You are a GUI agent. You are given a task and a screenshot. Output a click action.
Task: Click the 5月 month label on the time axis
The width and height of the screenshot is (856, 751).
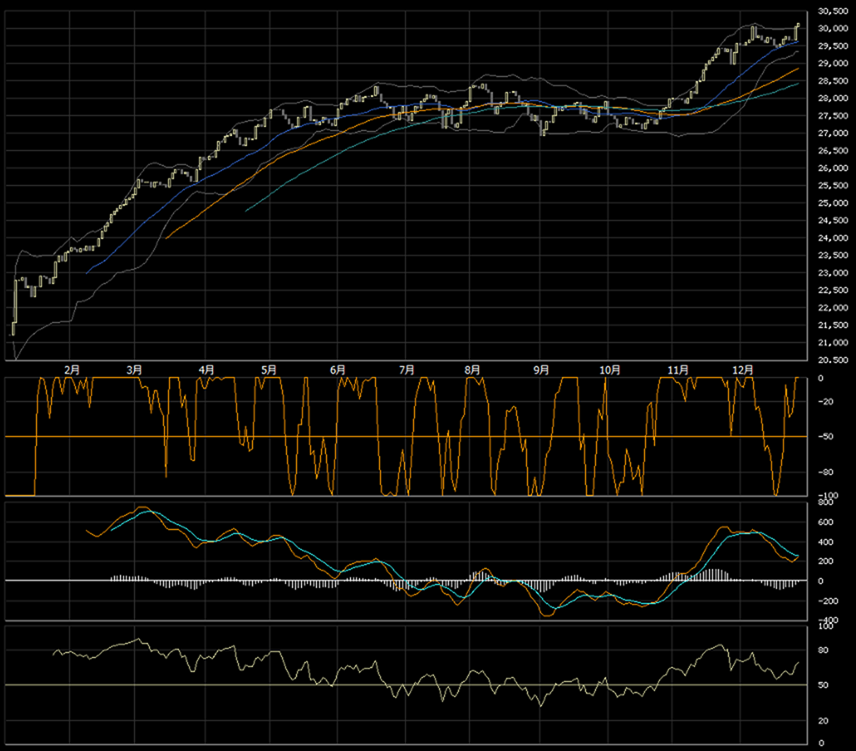pyautogui.click(x=269, y=370)
